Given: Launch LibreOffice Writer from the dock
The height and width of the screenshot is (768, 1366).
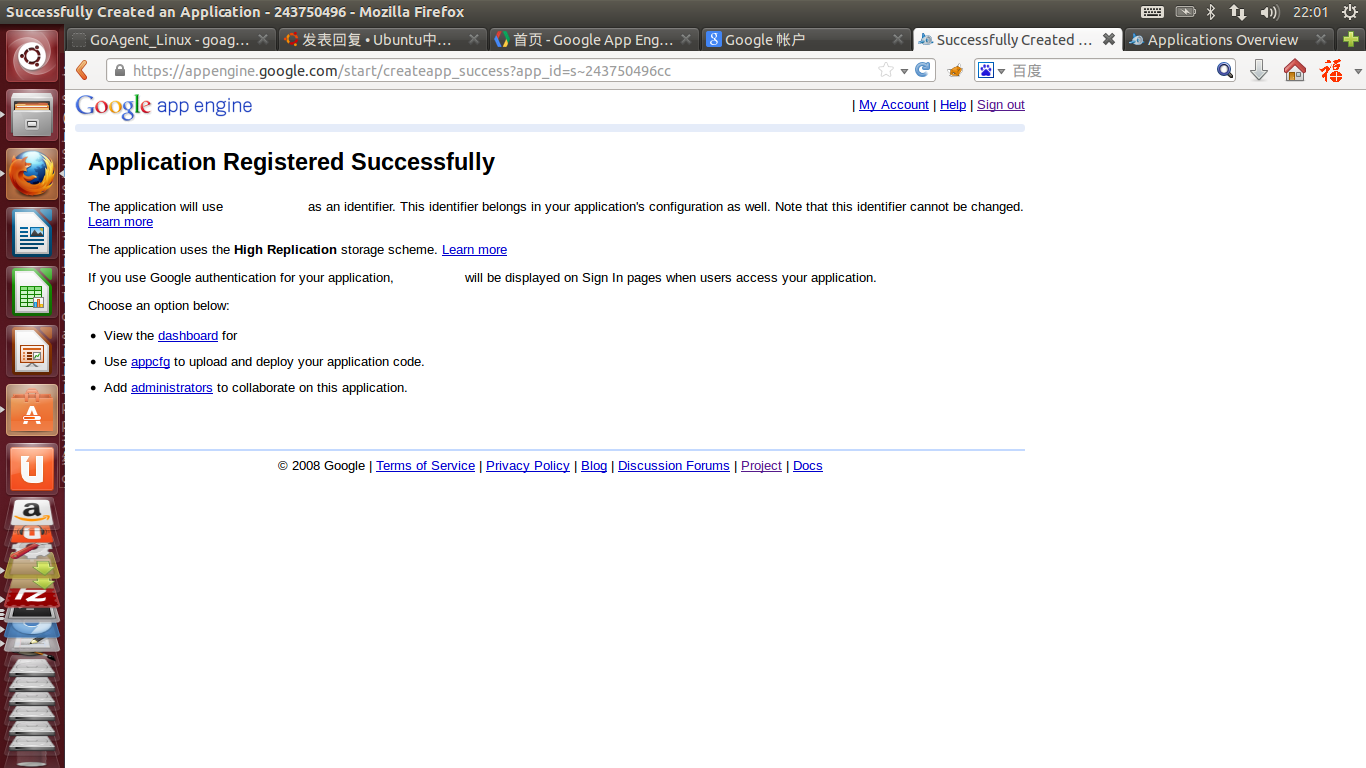Looking at the screenshot, I should [32, 234].
